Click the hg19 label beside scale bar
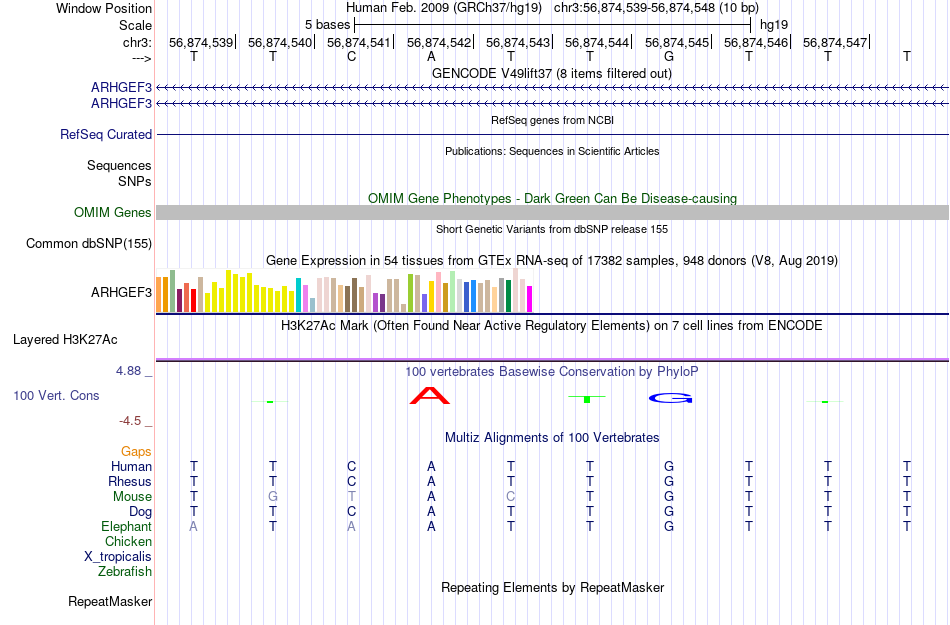 [774, 25]
